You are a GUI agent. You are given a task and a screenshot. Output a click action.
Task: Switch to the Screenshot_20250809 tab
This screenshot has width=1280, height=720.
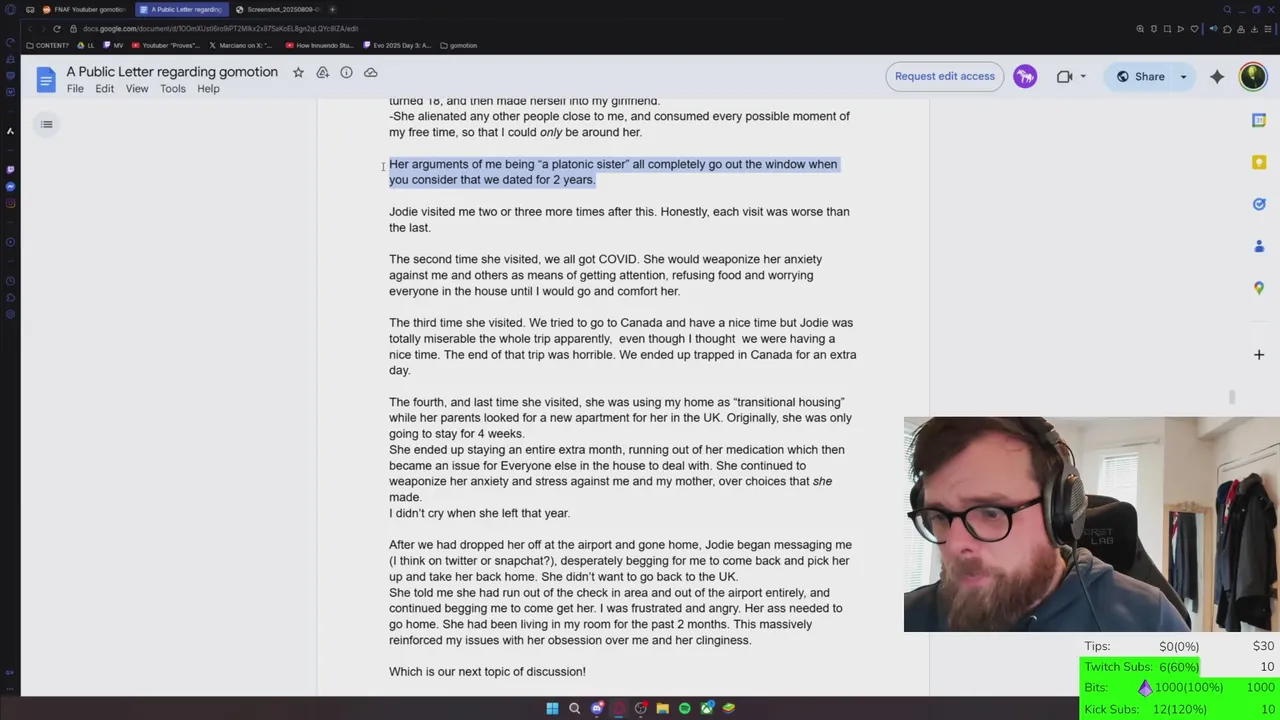(x=277, y=10)
